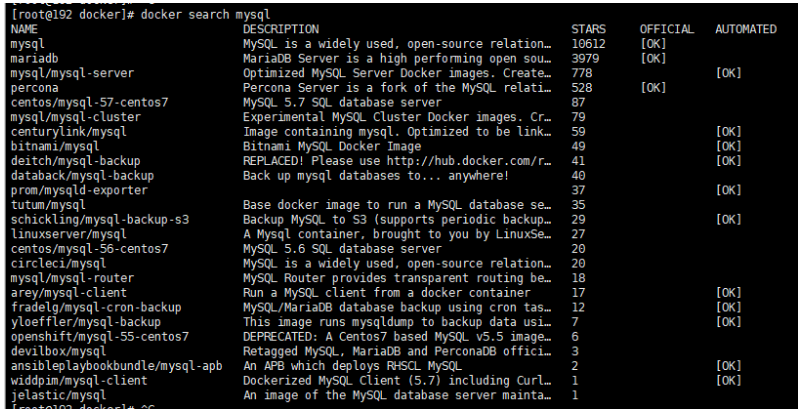Screen dimensions: 802x412
Task: Click the jelastic/mysql image name
Action: [58, 395]
